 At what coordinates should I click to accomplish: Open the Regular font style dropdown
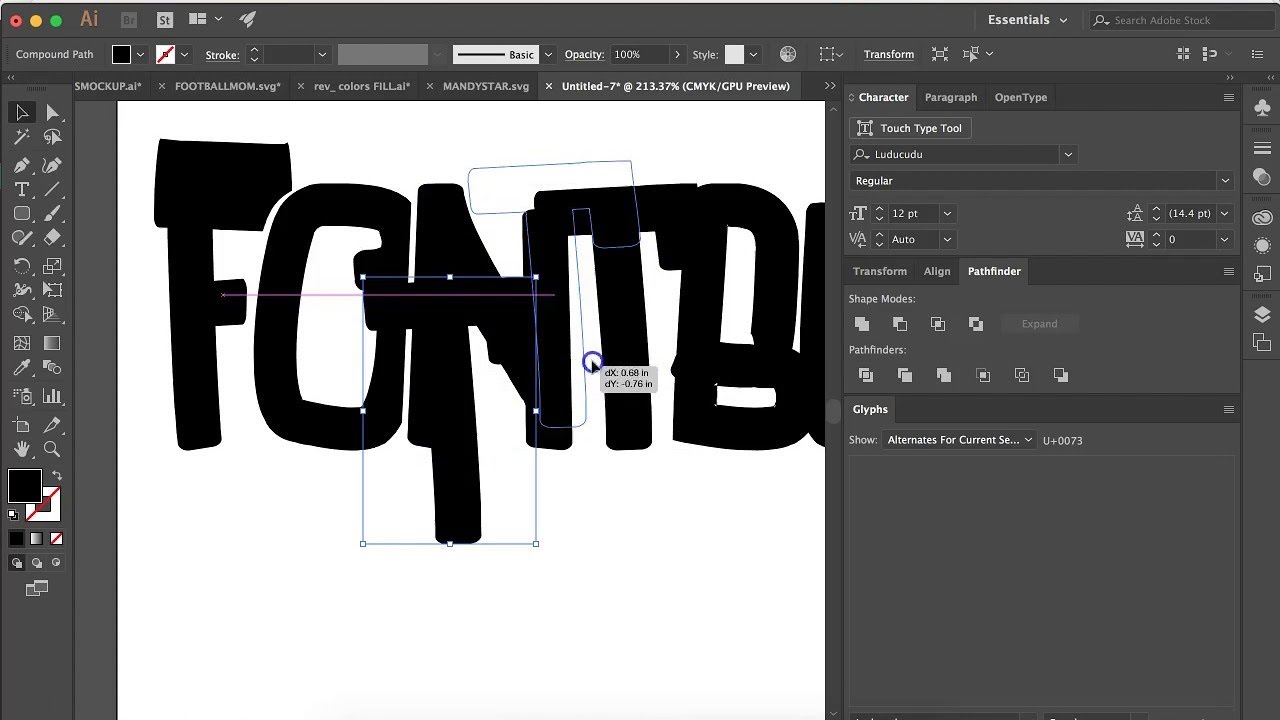click(1225, 181)
